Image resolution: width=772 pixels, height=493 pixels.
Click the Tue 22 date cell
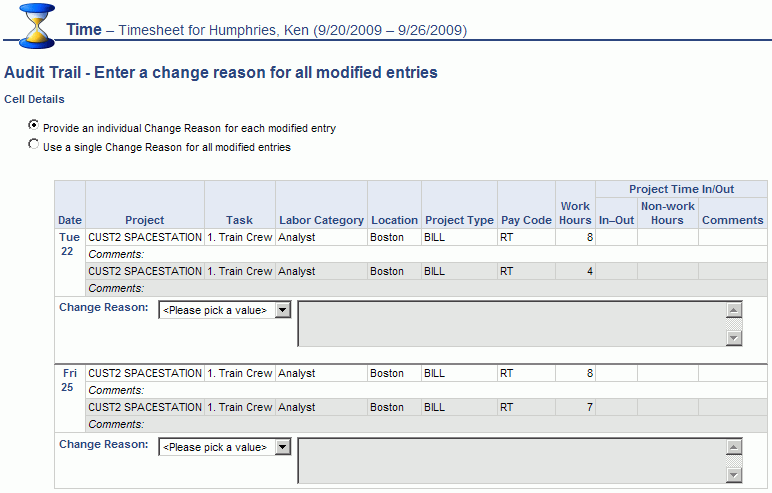[70, 244]
